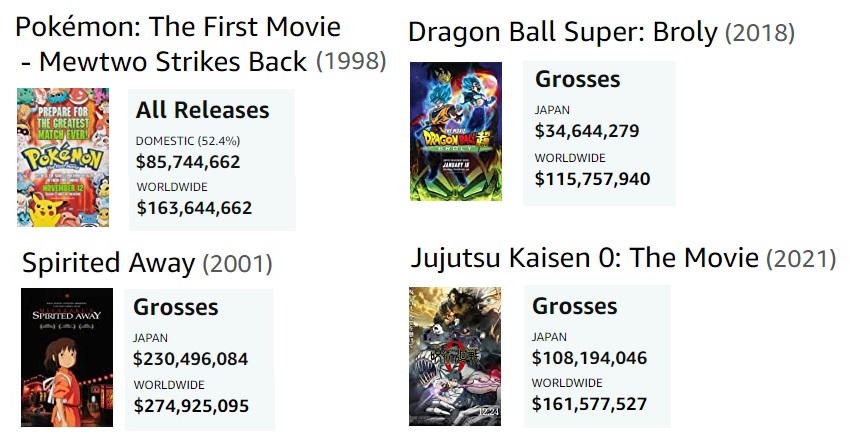
Task: Click the Pokémon: The First Movie poster
Action: point(63,157)
